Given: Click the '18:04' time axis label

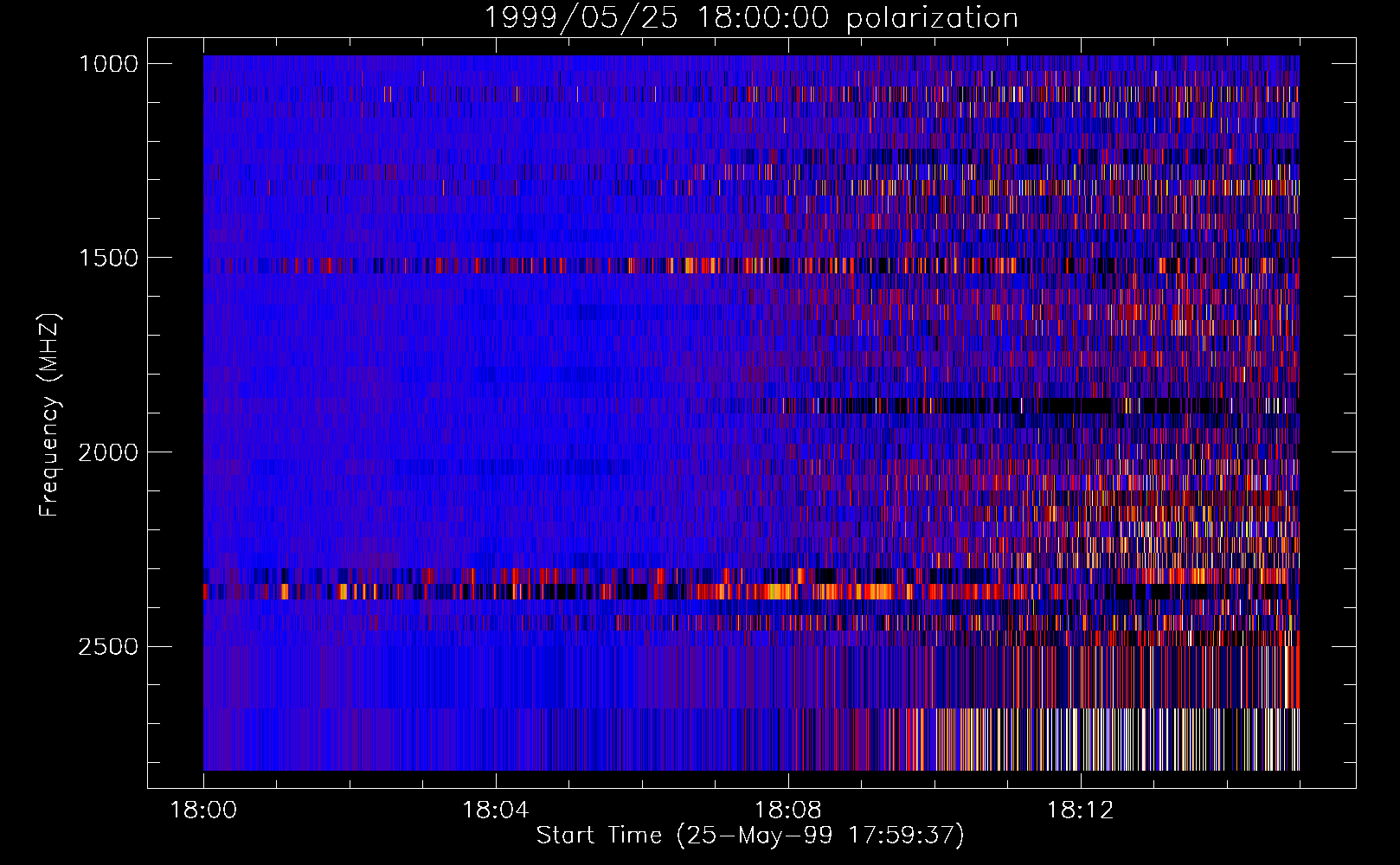Looking at the screenshot, I should point(496,811).
